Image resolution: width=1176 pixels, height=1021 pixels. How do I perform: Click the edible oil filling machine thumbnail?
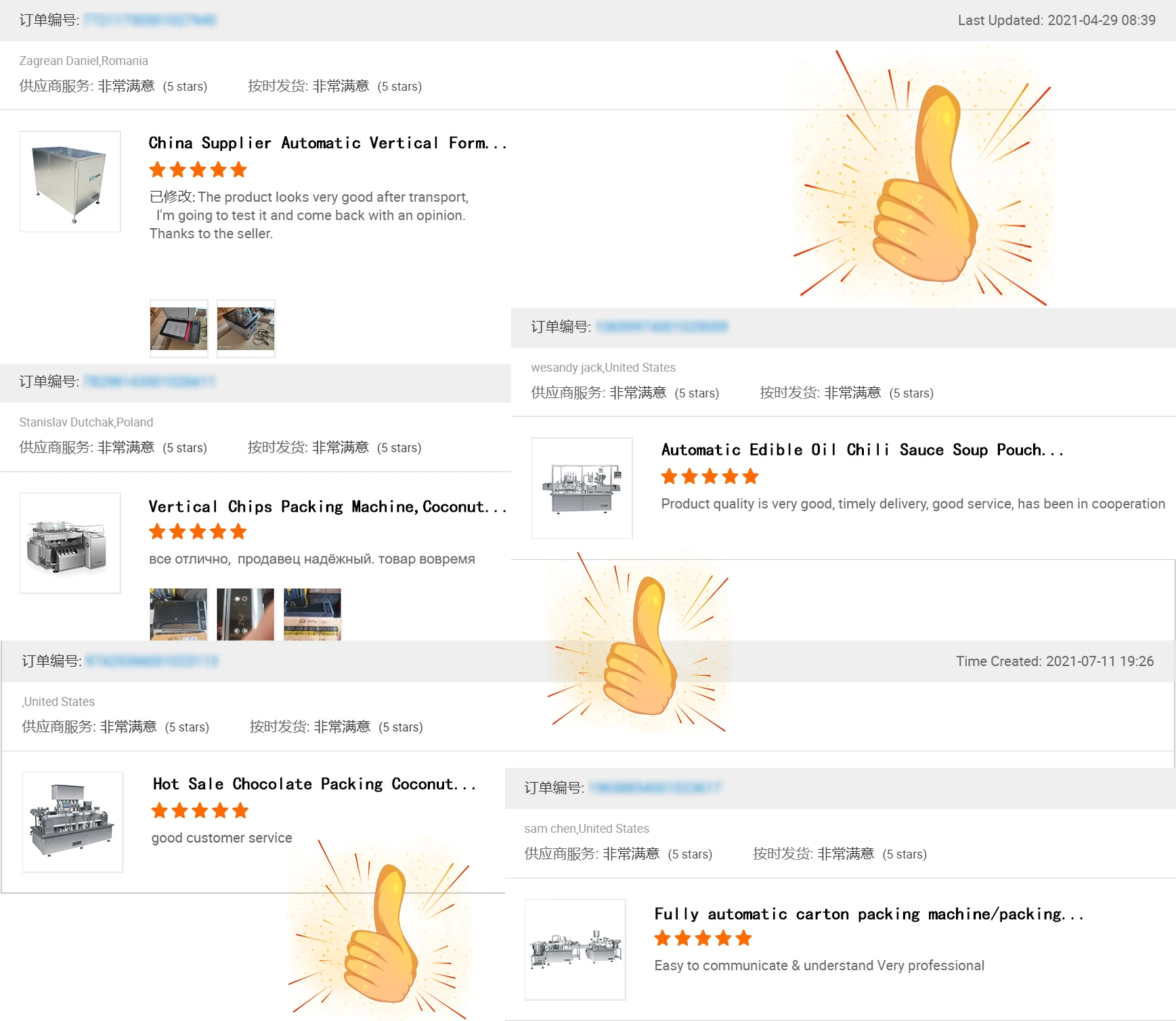[x=582, y=488]
